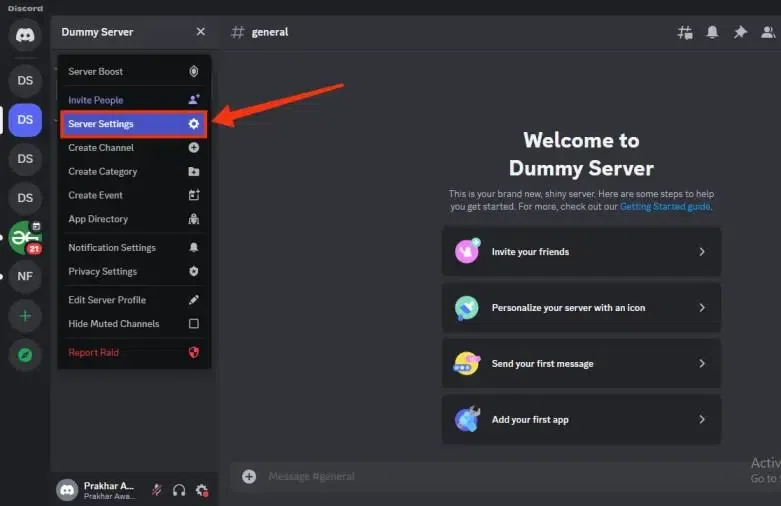The height and width of the screenshot is (506, 781).
Task: Tick the Hide Muted Channels checkbox
Action: [x=194, y=324]
